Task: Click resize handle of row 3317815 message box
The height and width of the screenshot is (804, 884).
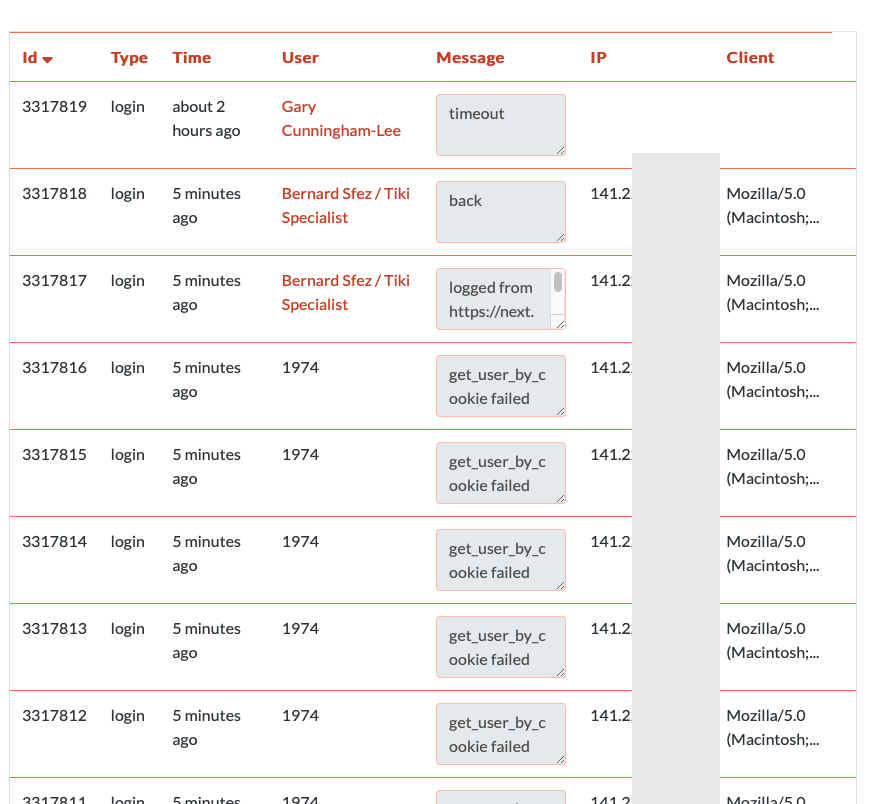Action: pyautogui.click(x=560, y=498)
